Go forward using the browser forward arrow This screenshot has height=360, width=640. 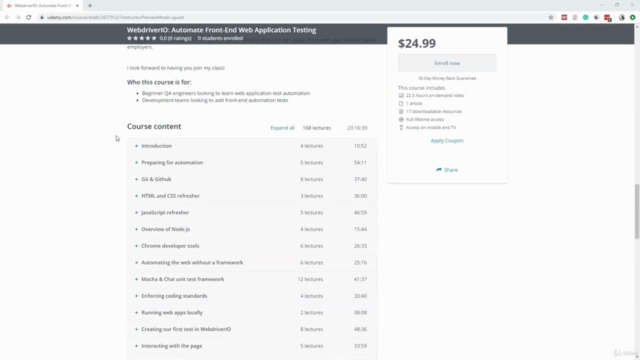click(x=18, y=18)
